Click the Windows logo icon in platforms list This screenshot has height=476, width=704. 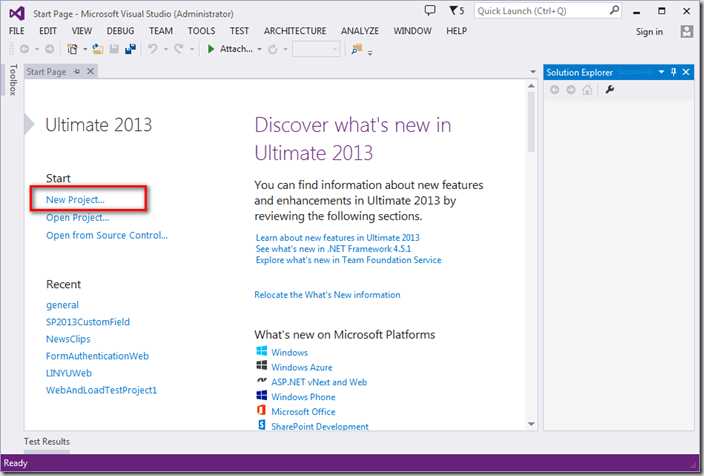[x=262, y=351]
